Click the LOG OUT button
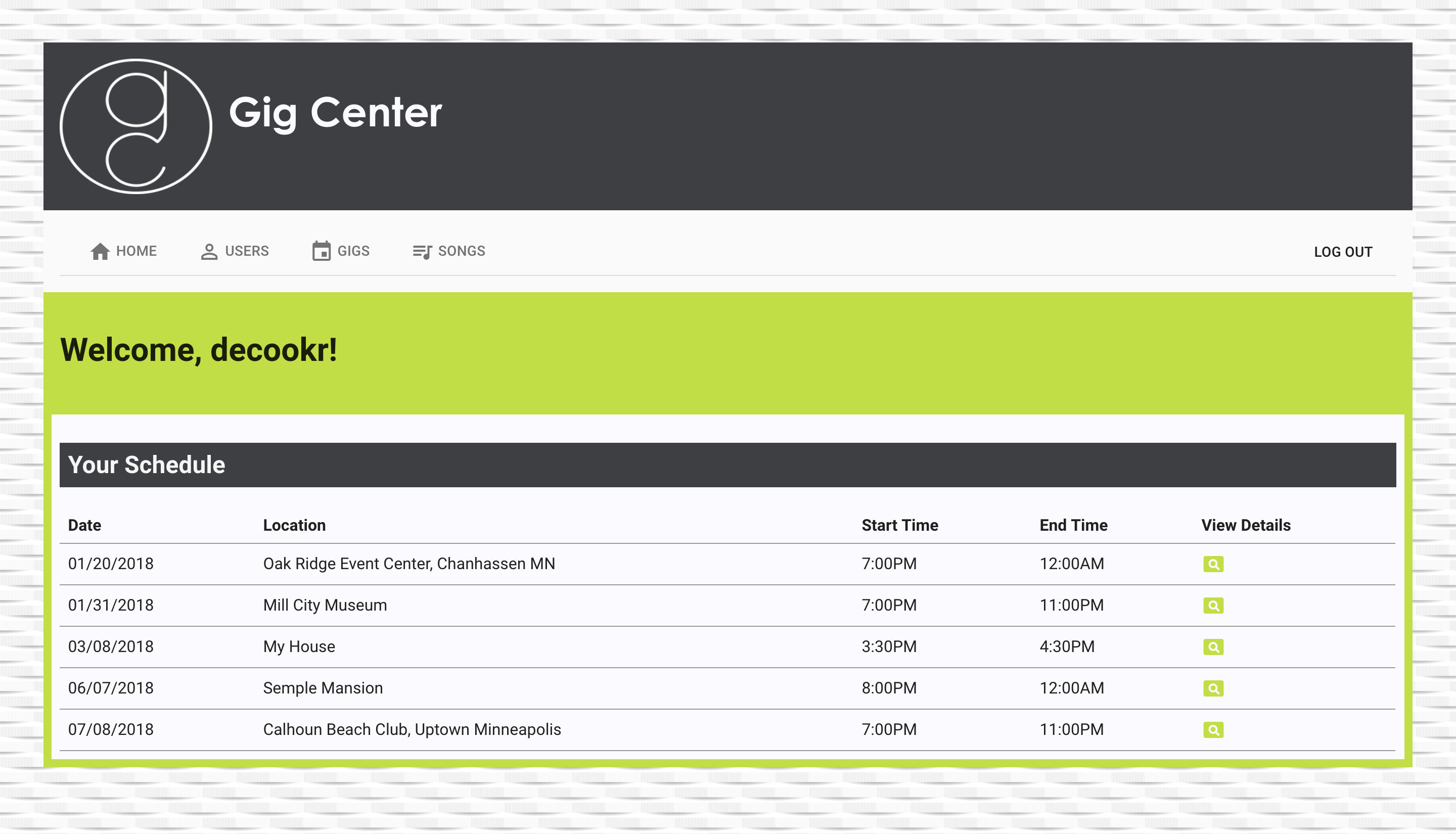The image size is (1456, 834). (x=1343, y=252)
